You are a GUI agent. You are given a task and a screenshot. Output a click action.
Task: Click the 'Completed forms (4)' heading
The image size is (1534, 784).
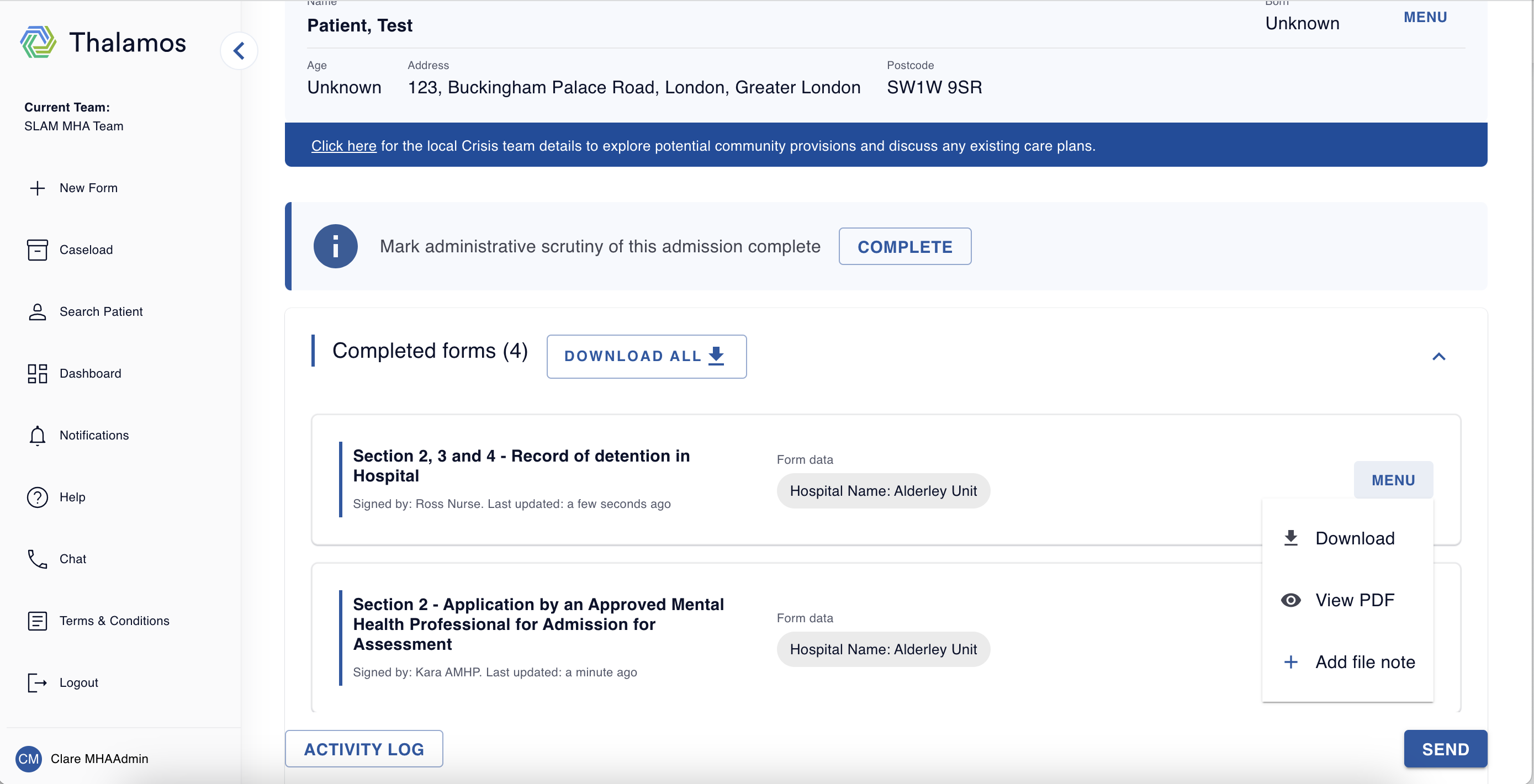(430, 351)
